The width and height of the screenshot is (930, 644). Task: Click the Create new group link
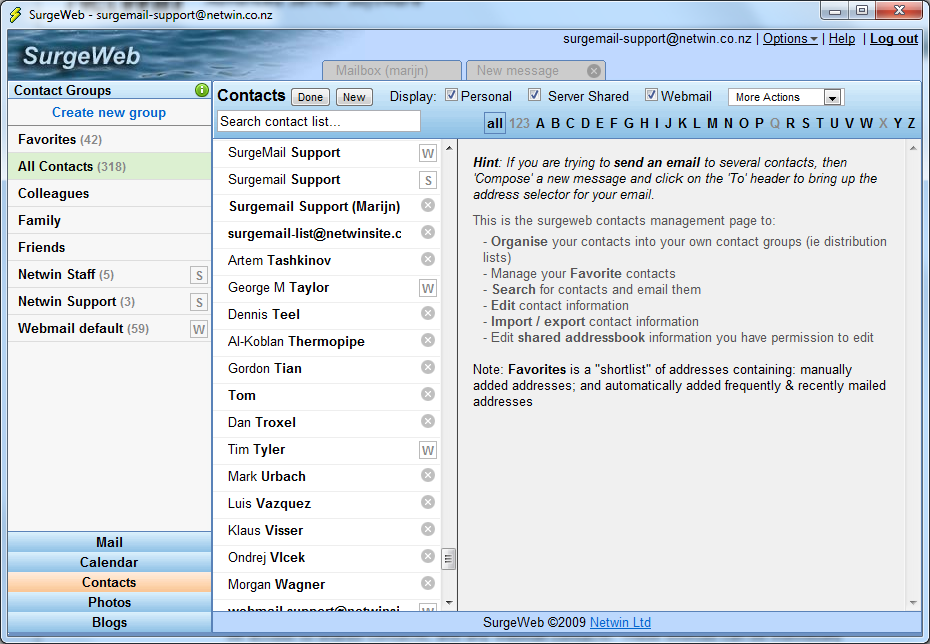tap(109, 113)
